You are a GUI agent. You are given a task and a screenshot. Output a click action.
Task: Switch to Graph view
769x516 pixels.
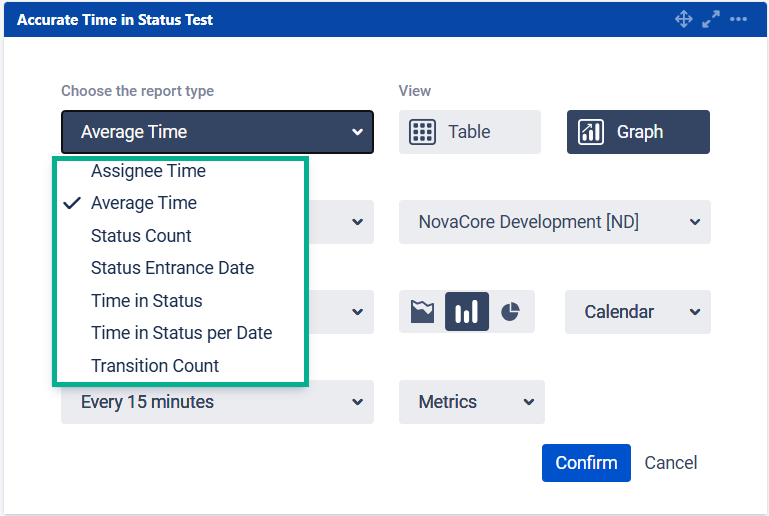(638, 132)
